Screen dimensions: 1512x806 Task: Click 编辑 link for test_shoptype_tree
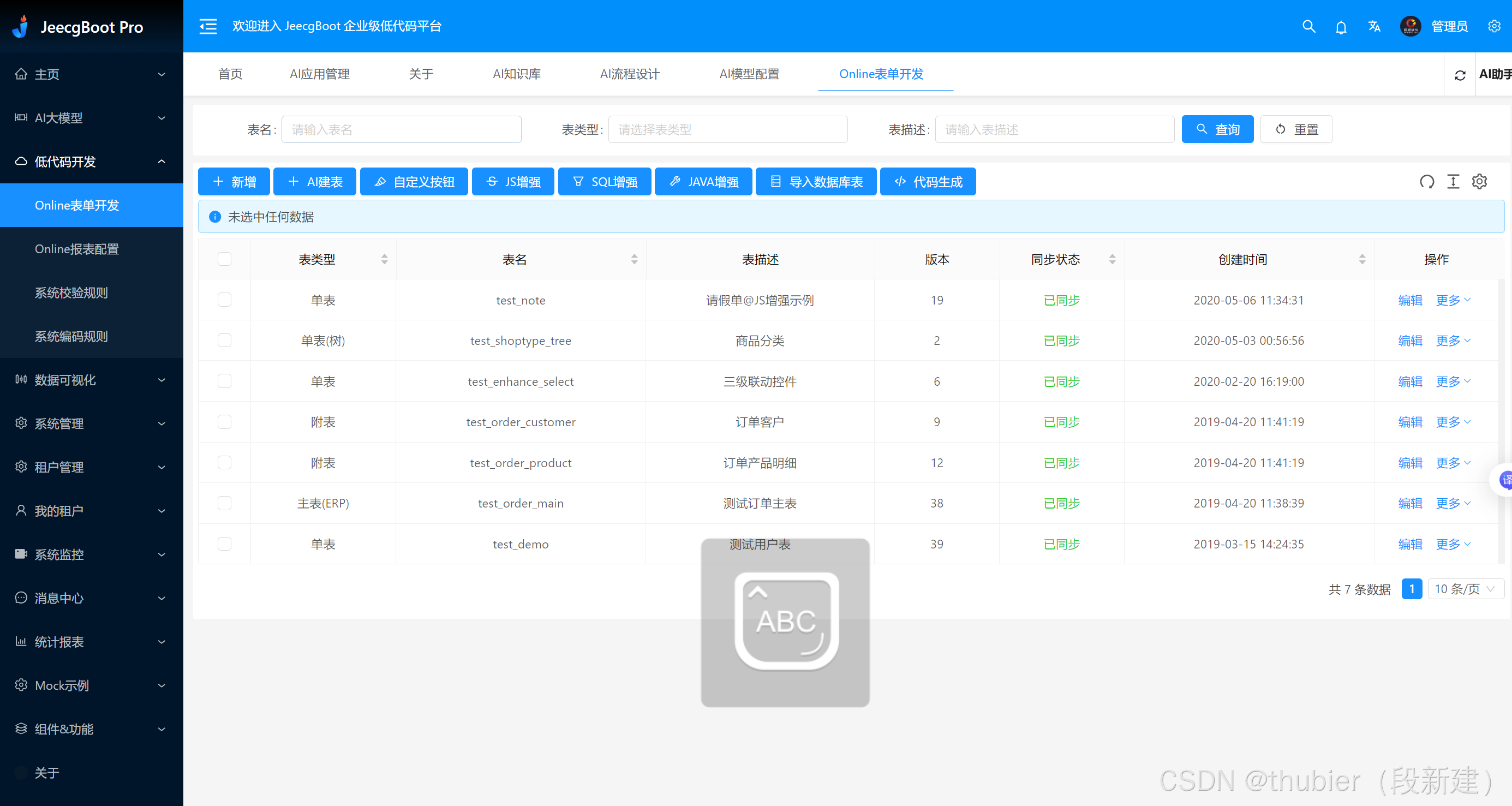pos(1410,341)
